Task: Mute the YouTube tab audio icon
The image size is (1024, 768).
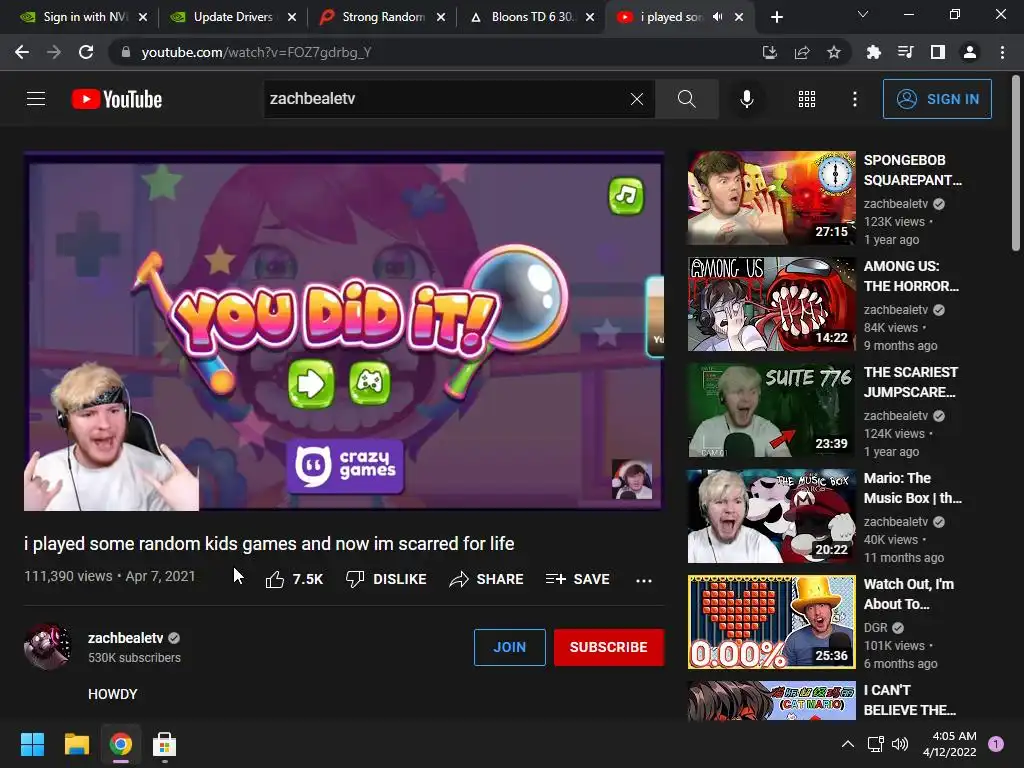Action: tap(718, 17)
